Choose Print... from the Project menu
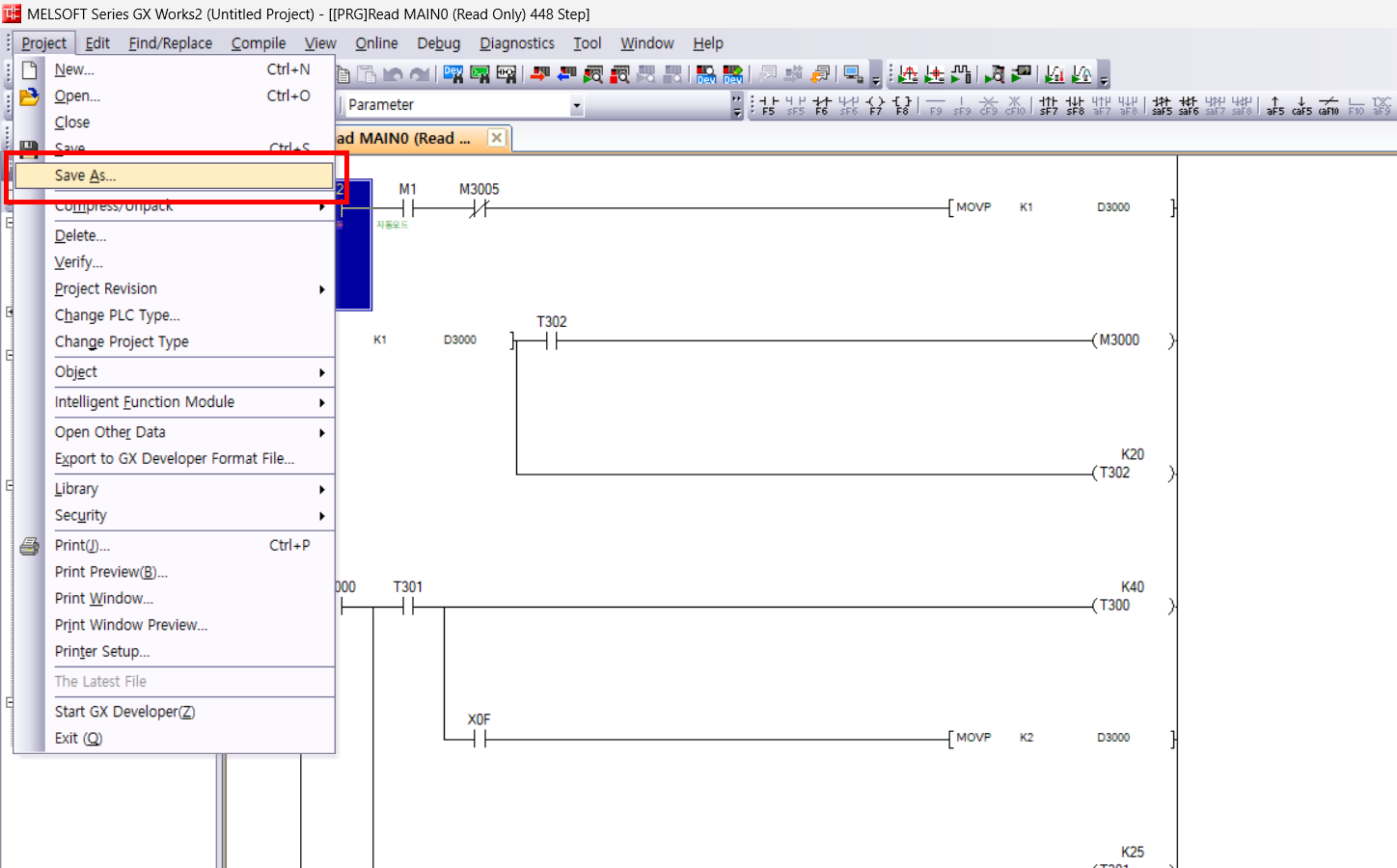1397x868 pixels. click(x=174, y=545)
